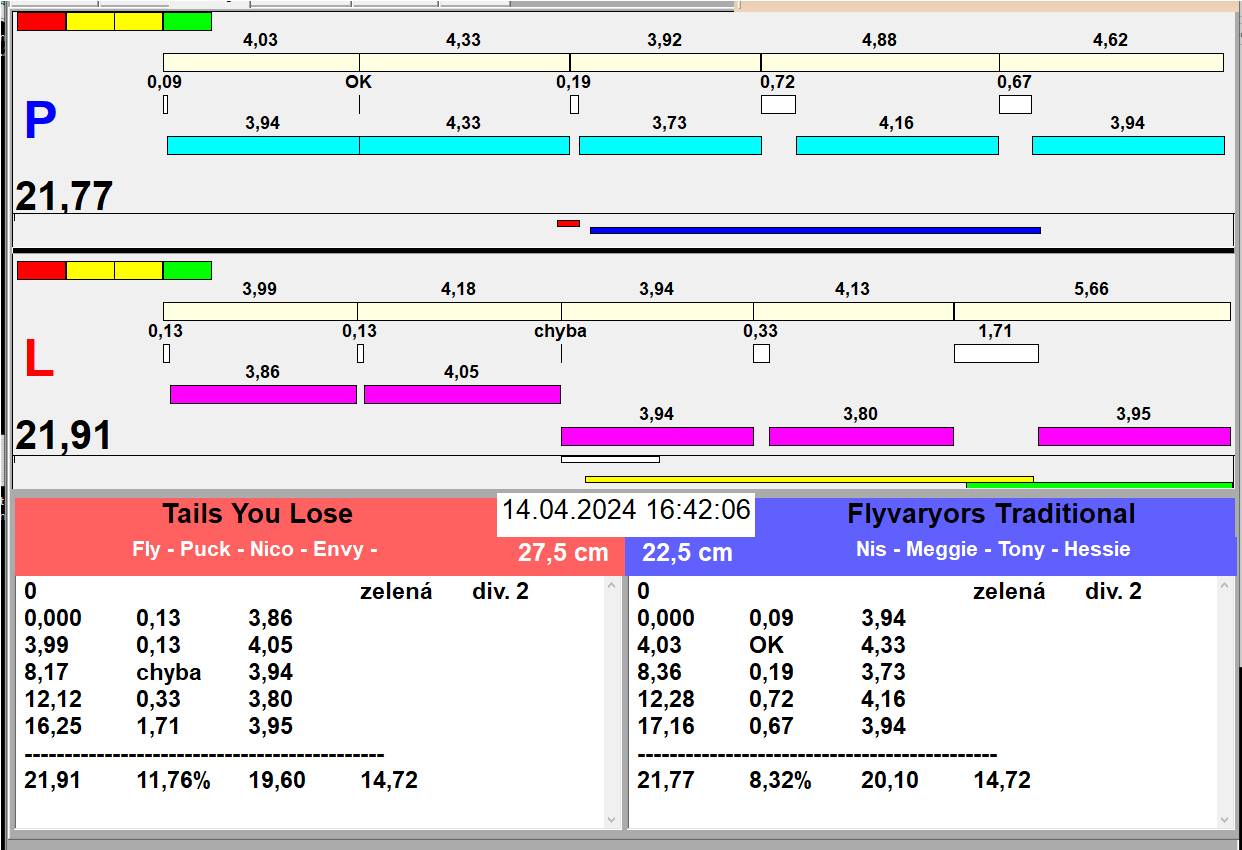Click the 27,5 cm jump height label
1242x850 pixels.
tap(563, 553)
